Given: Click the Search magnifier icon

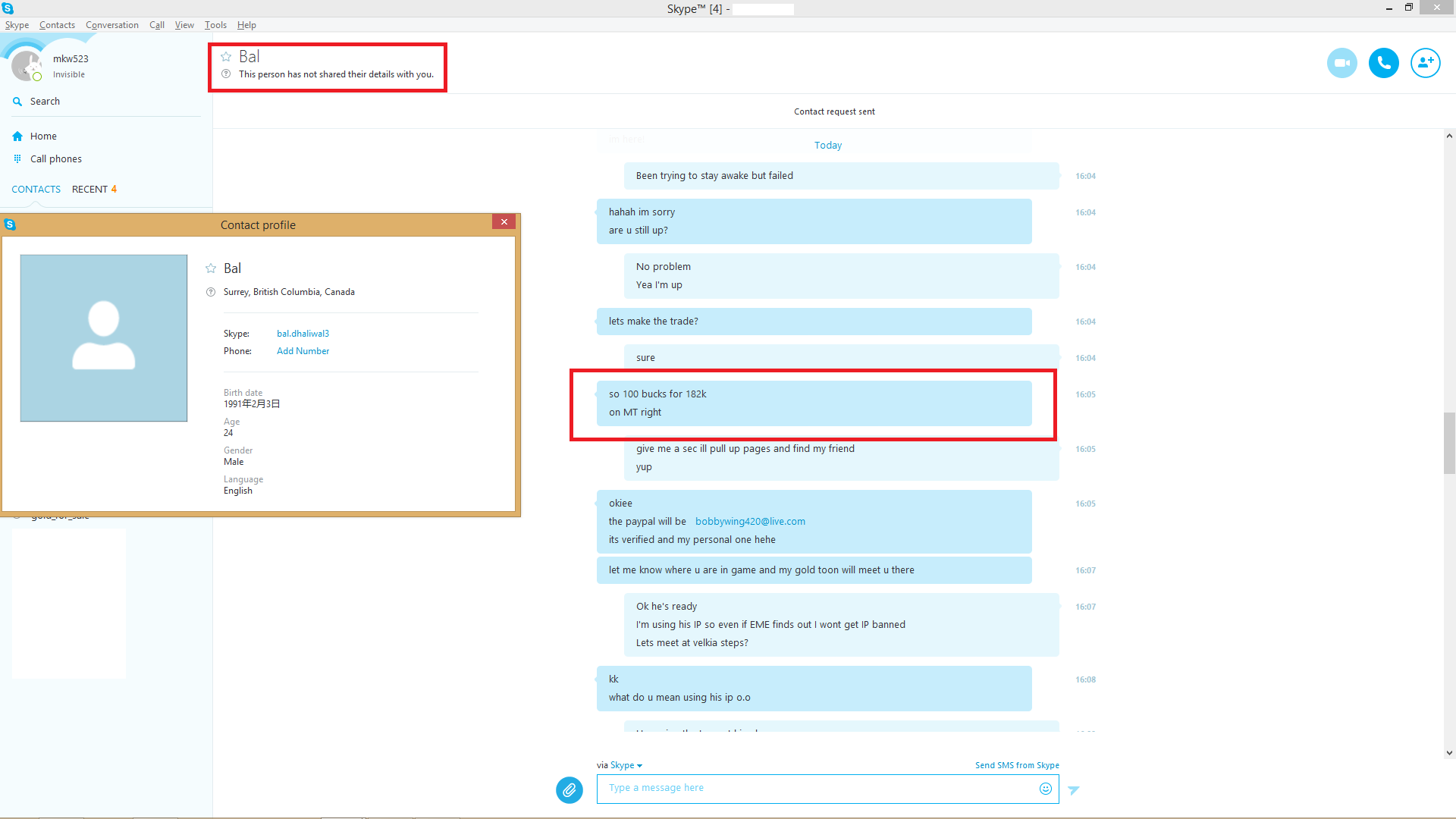Looking at the screenshot, I should pos(17,102).
